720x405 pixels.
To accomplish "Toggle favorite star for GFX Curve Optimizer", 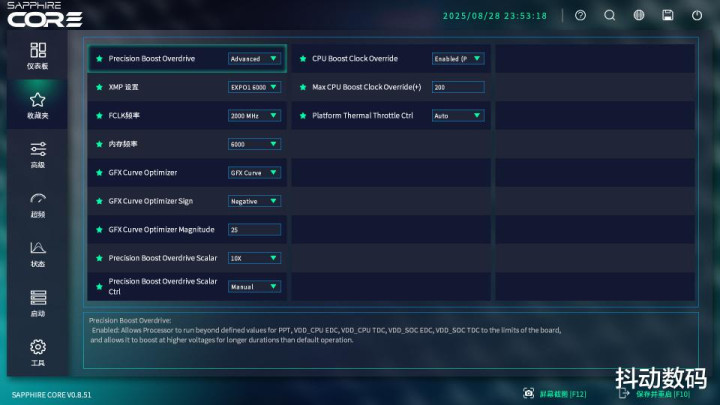I will click(99, 173).
